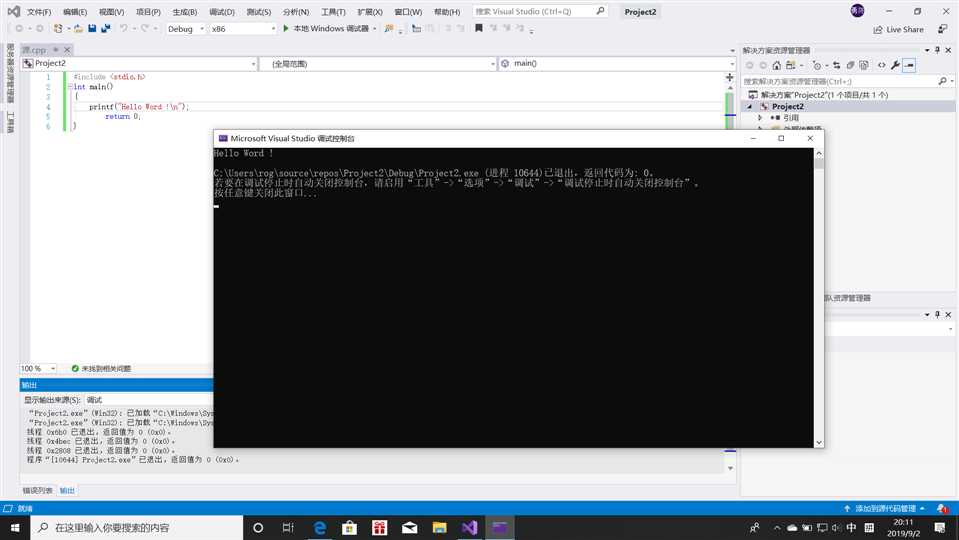Click the Navigate Backward toolbar button

[x=19, y=28]
